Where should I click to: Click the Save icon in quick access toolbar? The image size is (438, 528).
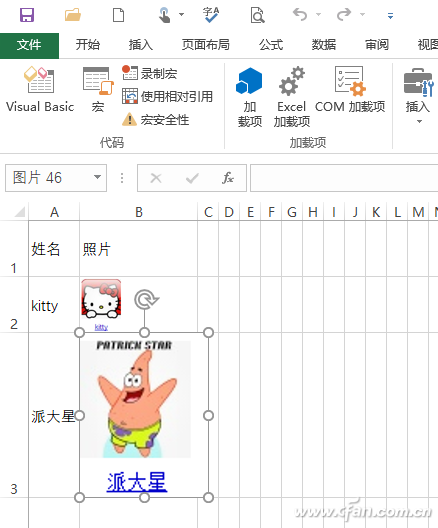(x=27, y=15)
